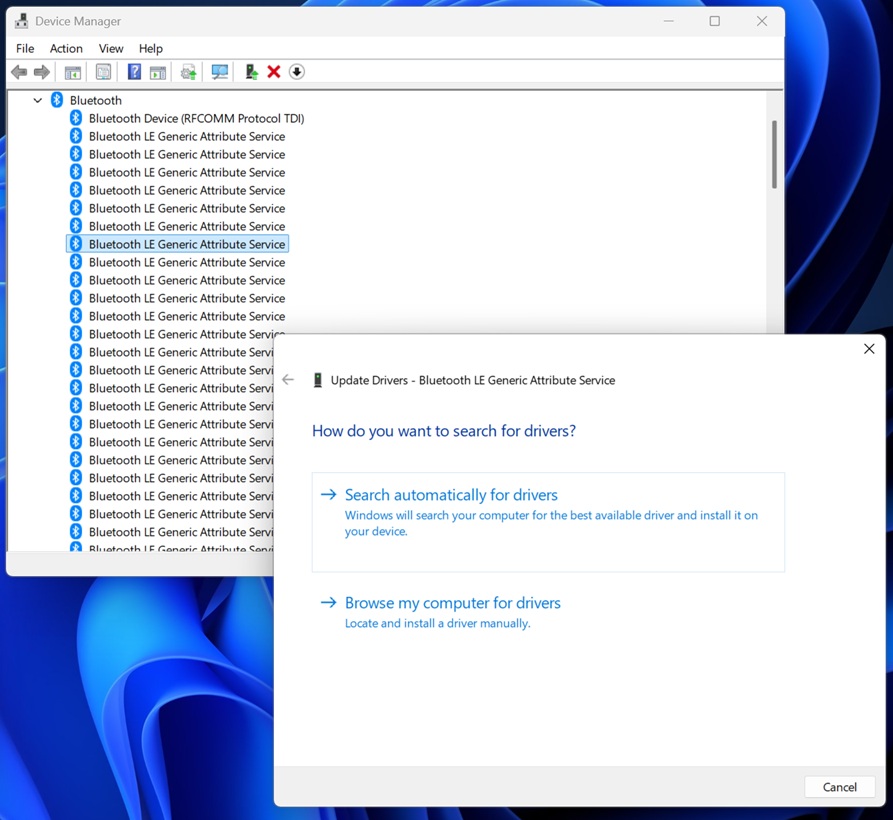The width and height of the screenshot is (893, 820).
Task: Click the Help icon in the toolbar
Action: [133, 71]
